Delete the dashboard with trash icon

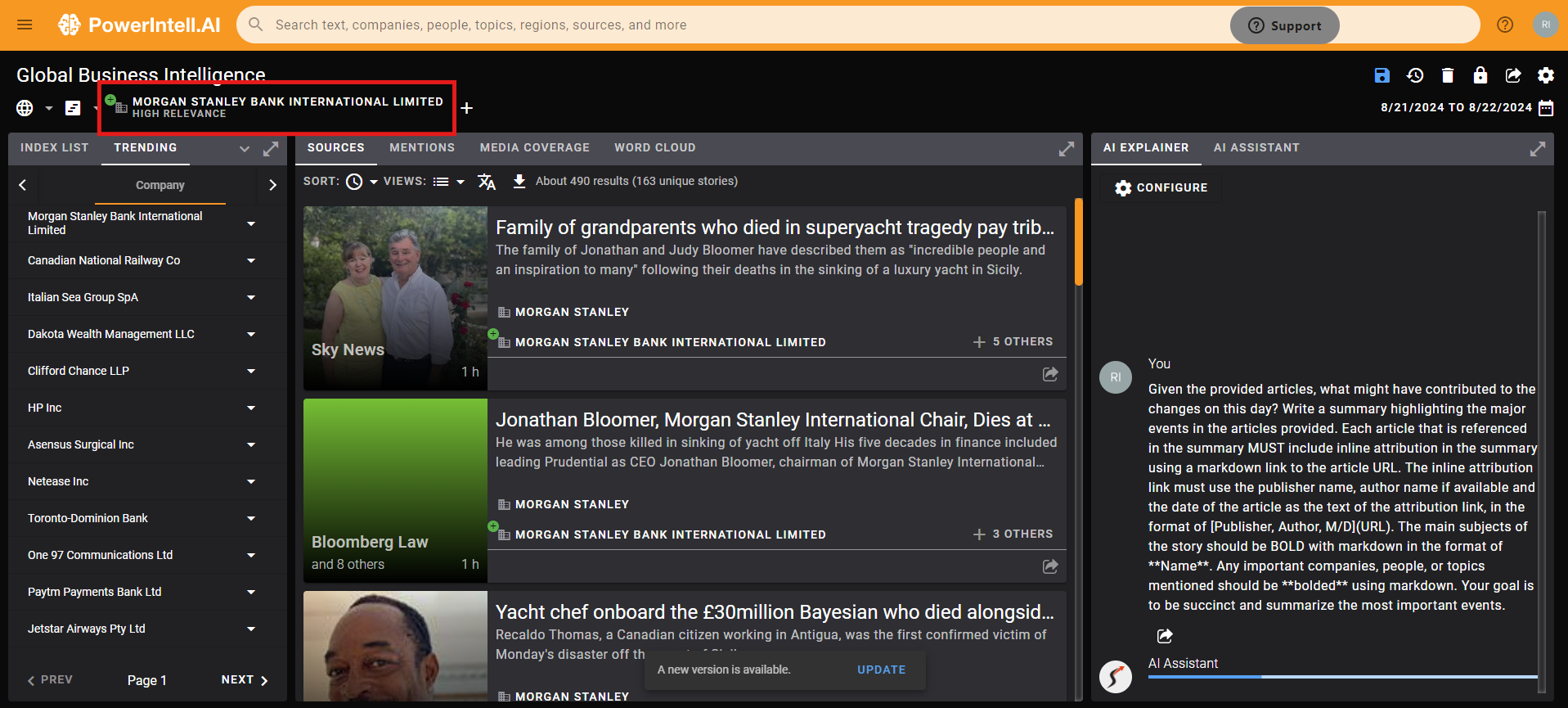(x=1448, y=75)
